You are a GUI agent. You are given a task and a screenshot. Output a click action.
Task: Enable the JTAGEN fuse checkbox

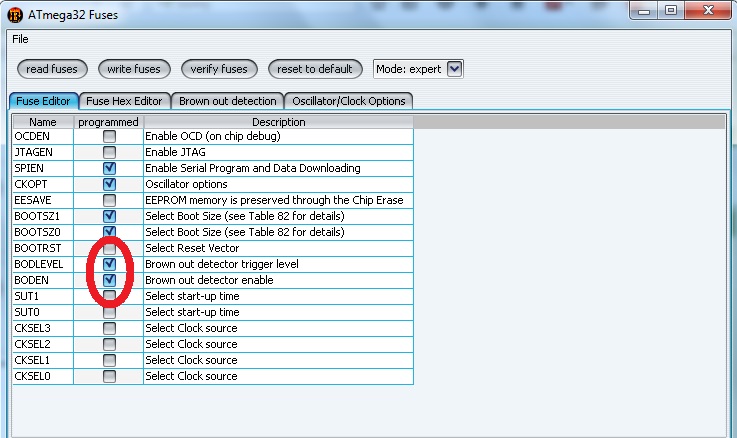coord(109,152)
